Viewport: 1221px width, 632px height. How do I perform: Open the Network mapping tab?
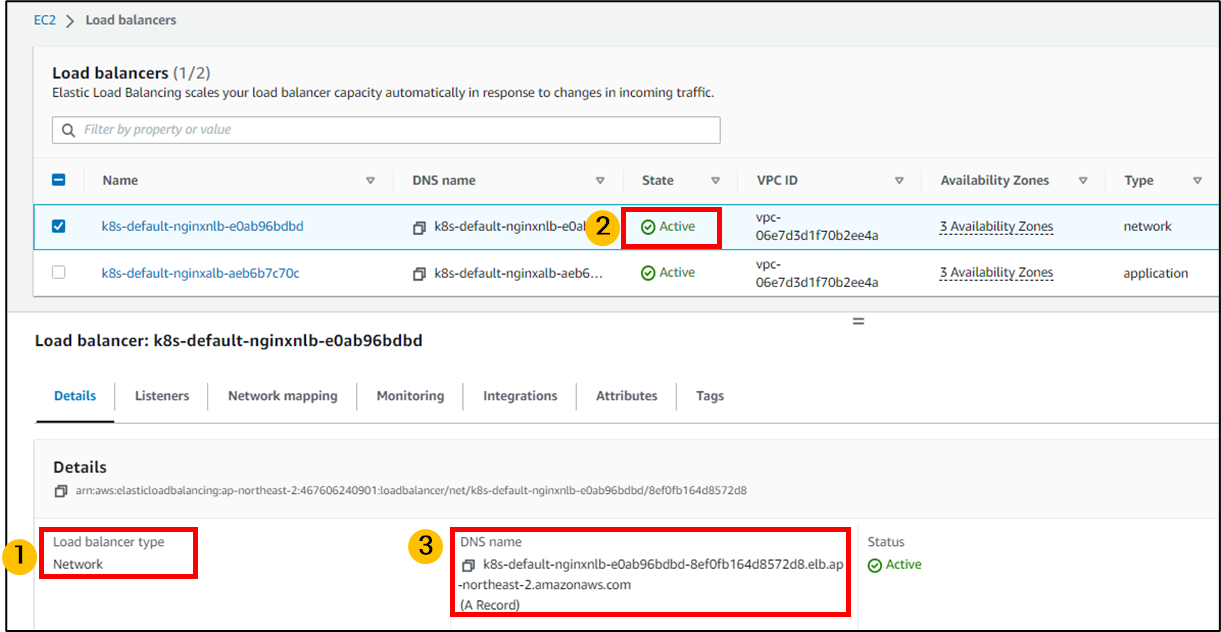coord(283,396)
